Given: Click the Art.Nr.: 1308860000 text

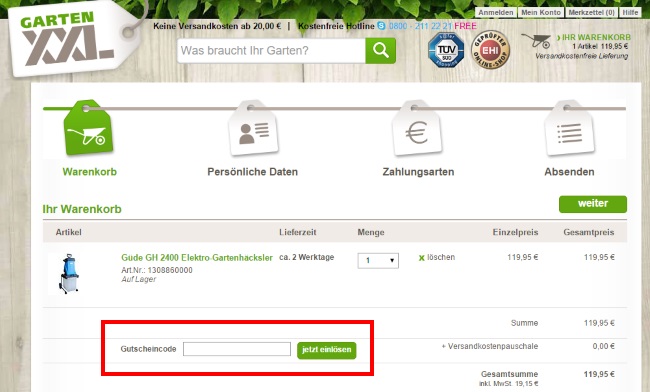Looking at the screenshot, I should click(157, 270).
